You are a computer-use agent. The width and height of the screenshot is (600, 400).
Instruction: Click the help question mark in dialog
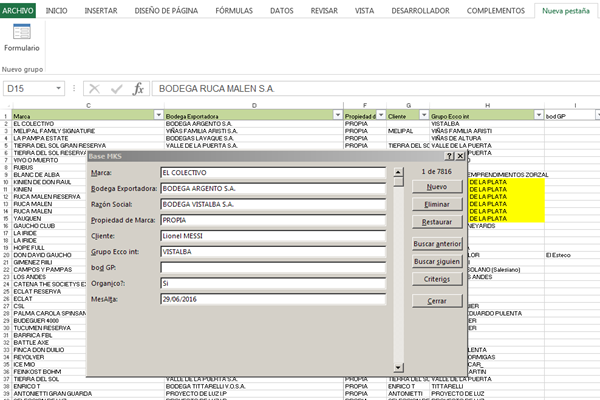point(449,157)
